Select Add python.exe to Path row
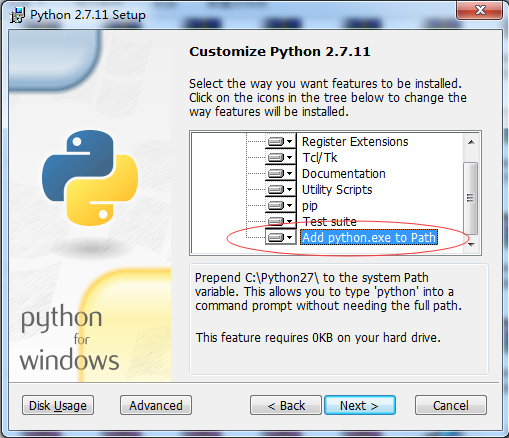 click(x=369, y=237)
